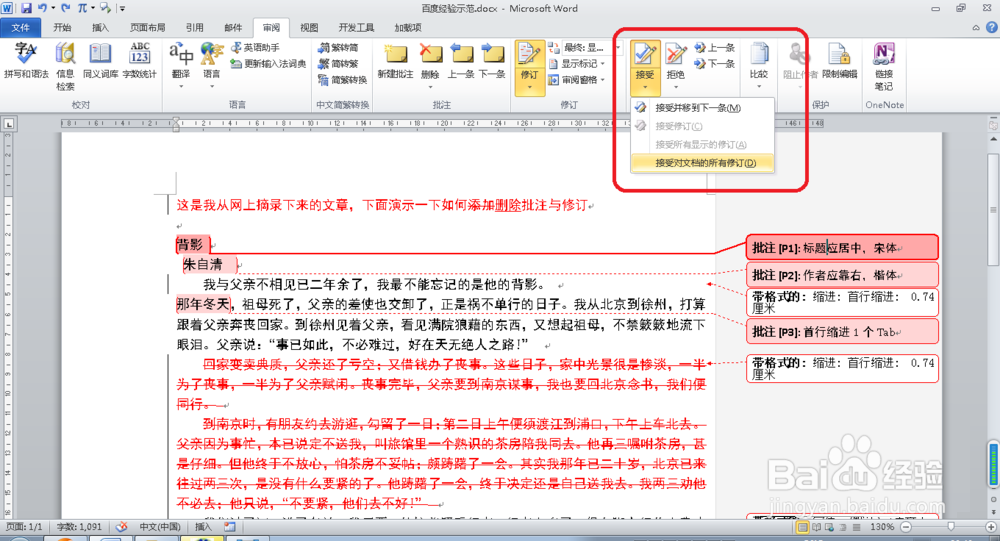Minimize the ribbon with the caret button
Image resolution: width=1000 pixels, height=541 pixels.
(976, 27)
